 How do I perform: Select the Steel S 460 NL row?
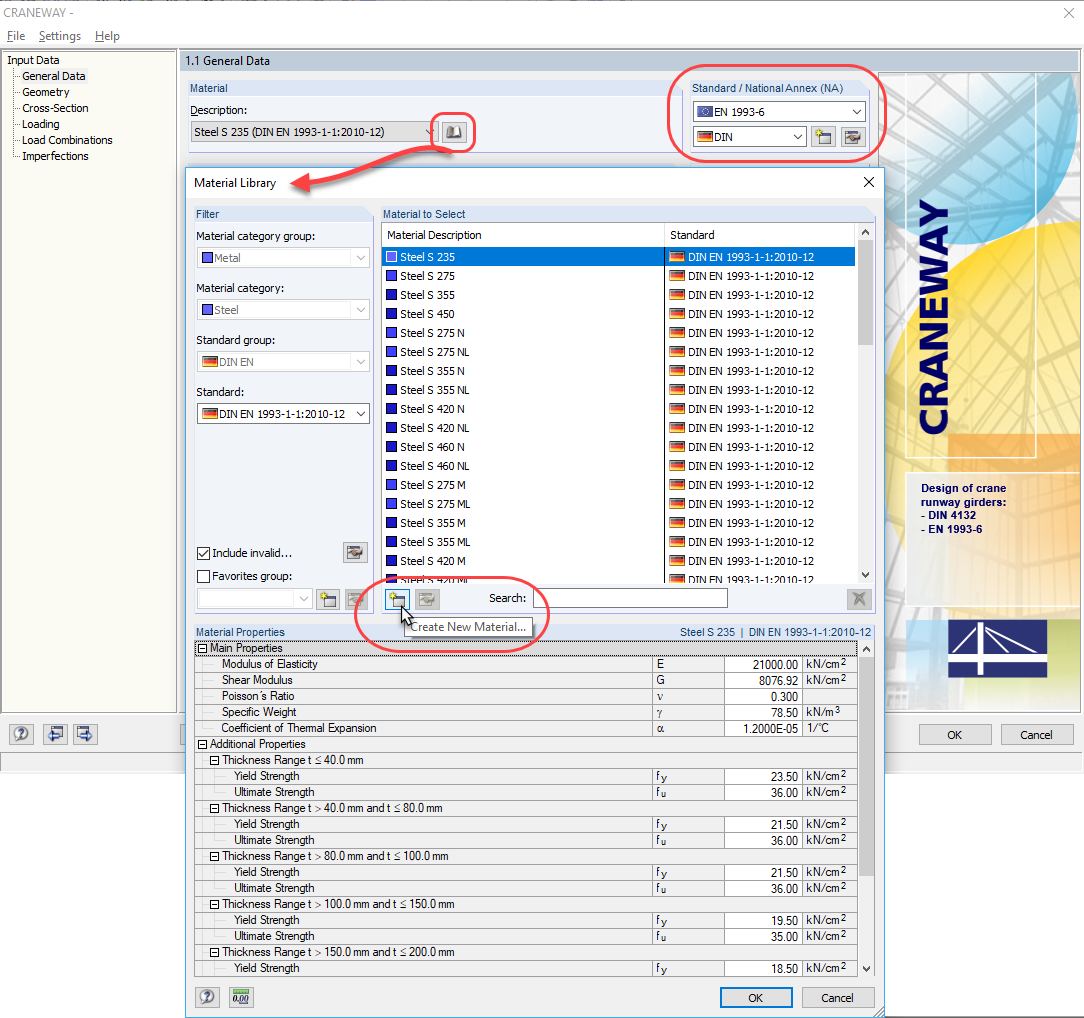tap(619, 466)
